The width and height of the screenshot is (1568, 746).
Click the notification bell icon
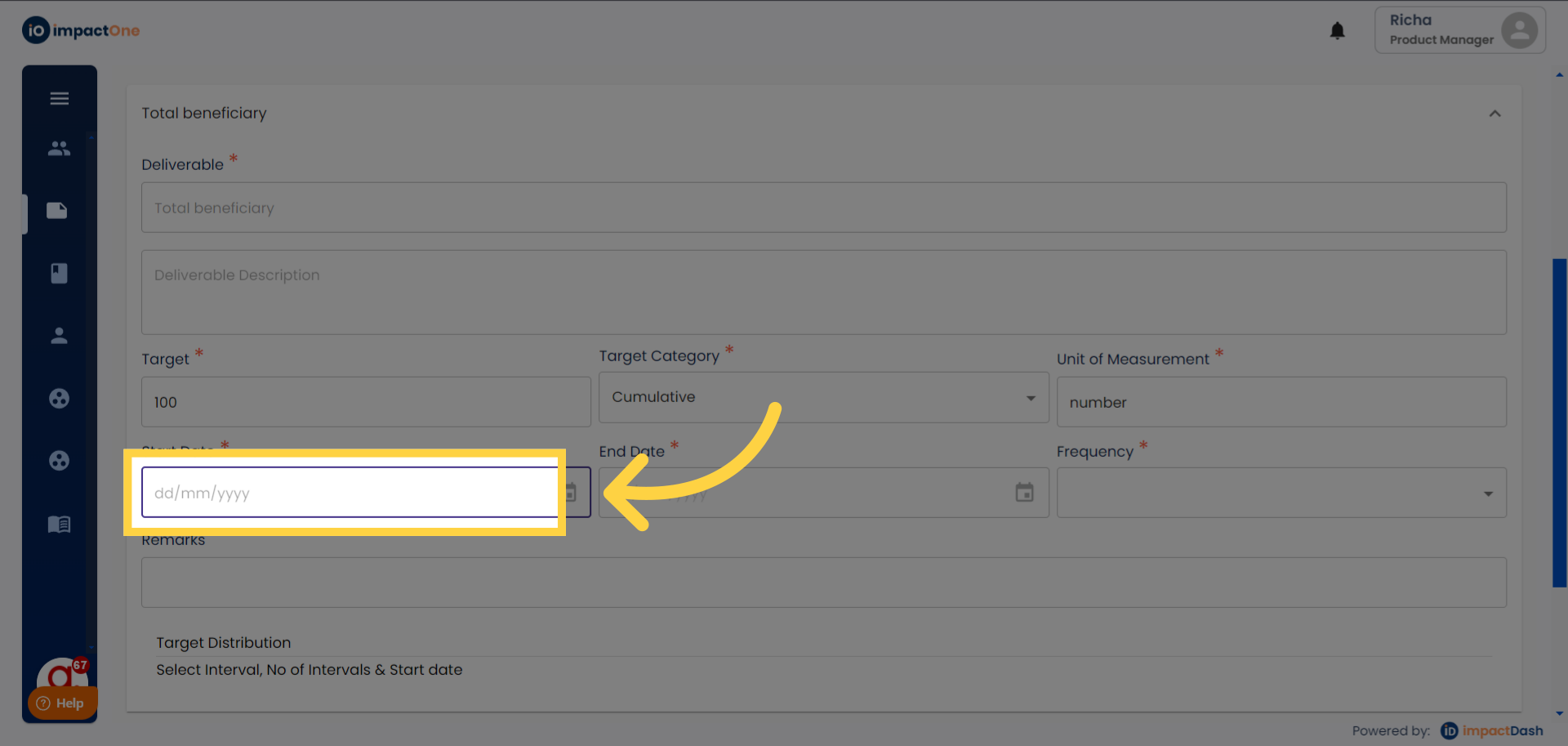(x=1337, y=31)
